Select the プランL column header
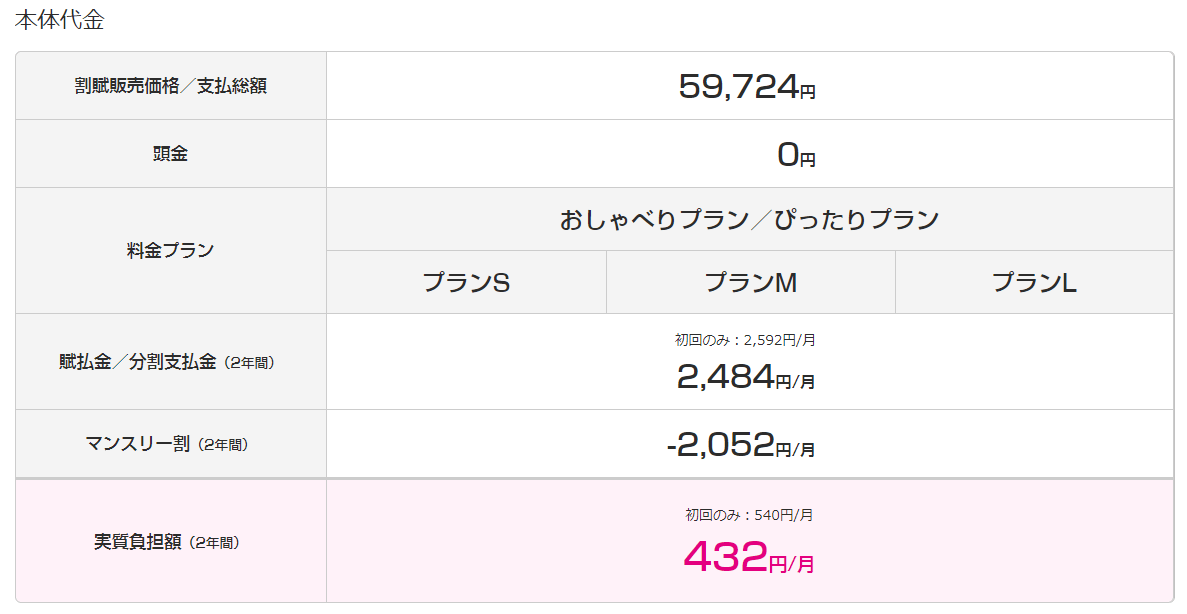This screenshot has width=1187, height=614. coord(1034,282)
